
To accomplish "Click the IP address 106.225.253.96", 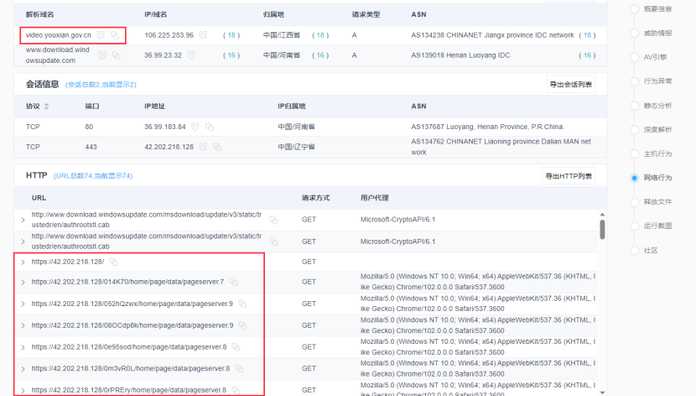I will (169, 35).
